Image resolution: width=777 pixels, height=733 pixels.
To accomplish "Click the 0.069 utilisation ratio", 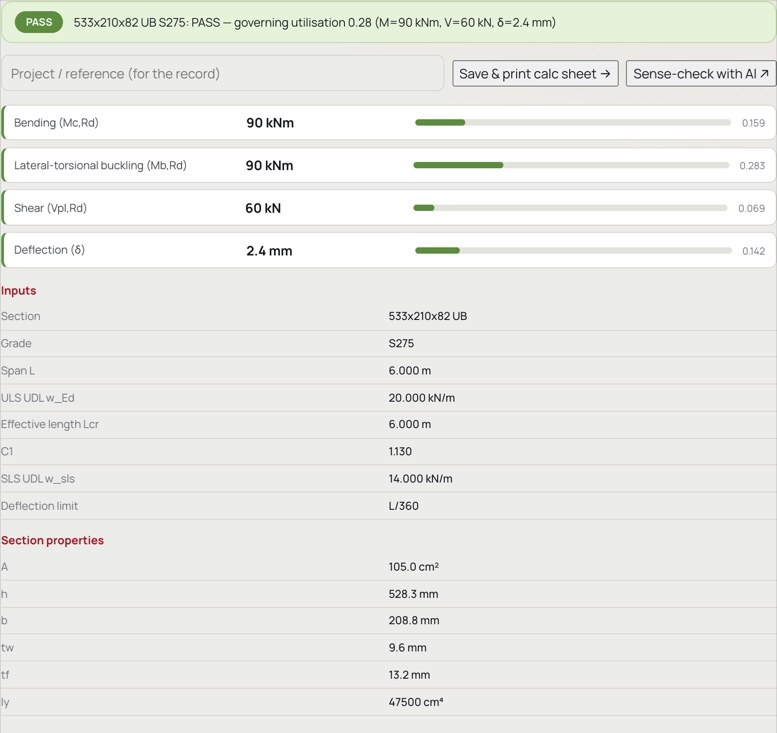I will 752,208.
